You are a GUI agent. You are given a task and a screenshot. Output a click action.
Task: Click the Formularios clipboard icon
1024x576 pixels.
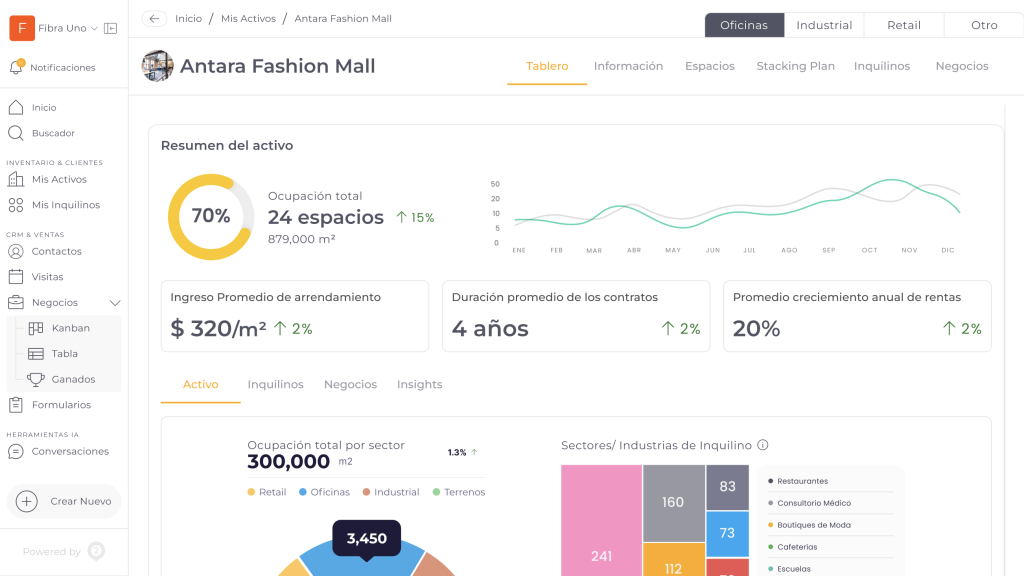tap(16, 405)
